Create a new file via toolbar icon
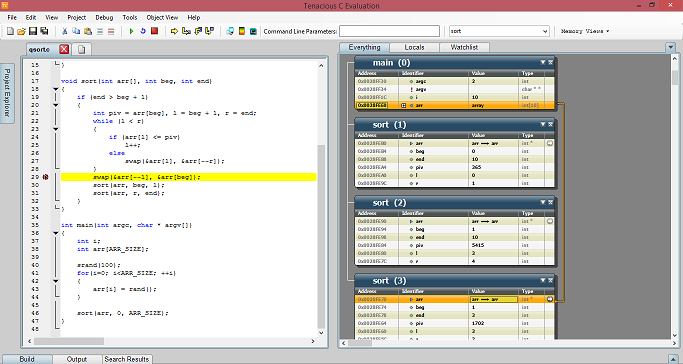683x364 pixels. click(10, 31)
